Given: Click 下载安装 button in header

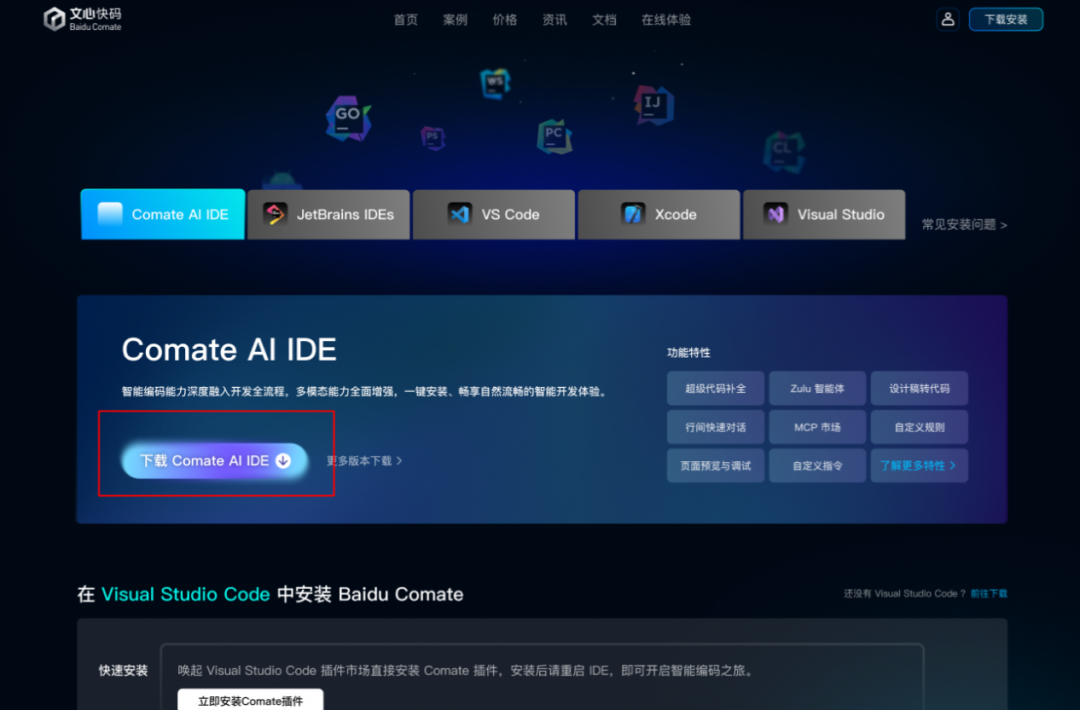Looking at the screenshot, I should [1006, 19].
